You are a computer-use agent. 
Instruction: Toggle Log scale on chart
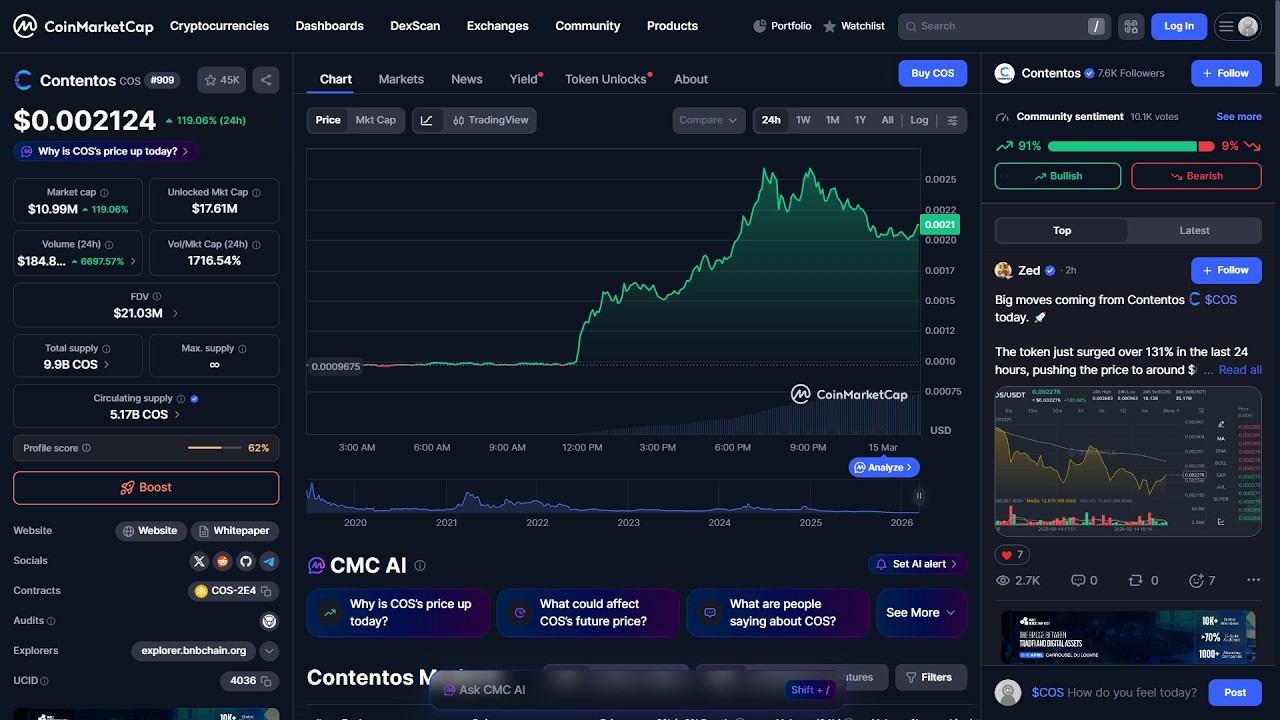coord(919,120)
